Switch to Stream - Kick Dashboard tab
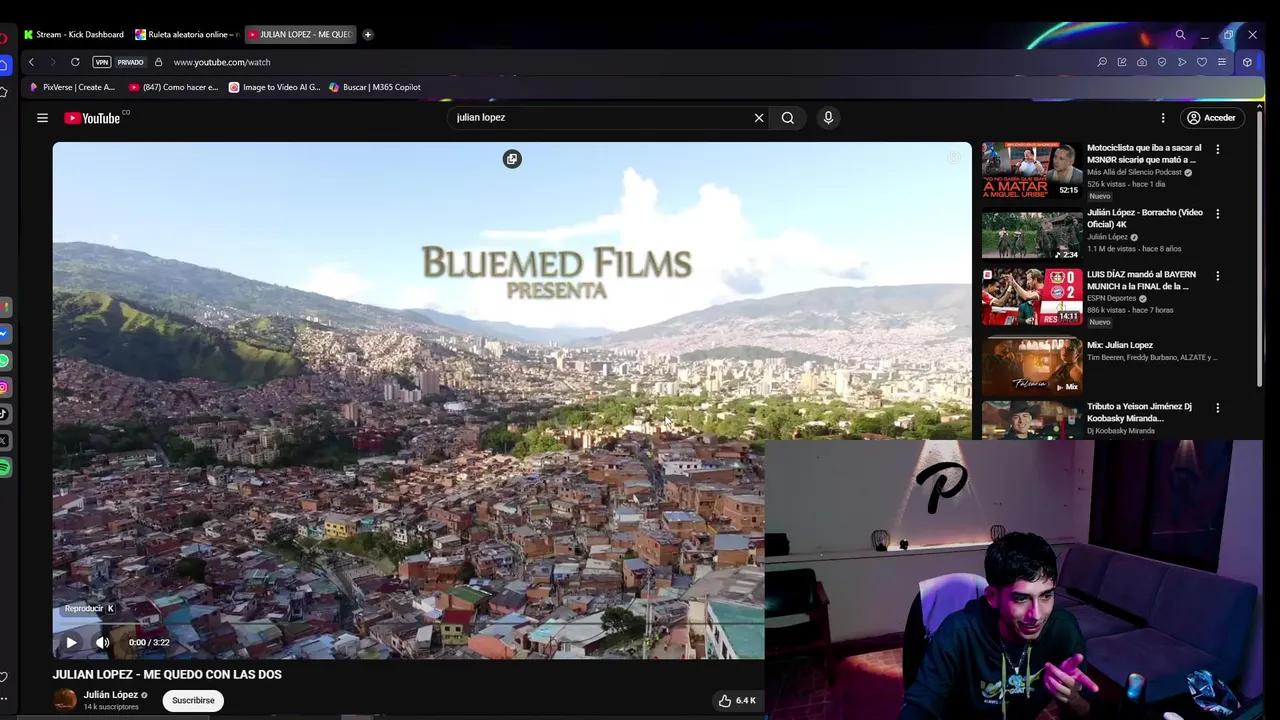Image resolution: width=1280 pixels, height=720 pixels. (74, 34)
